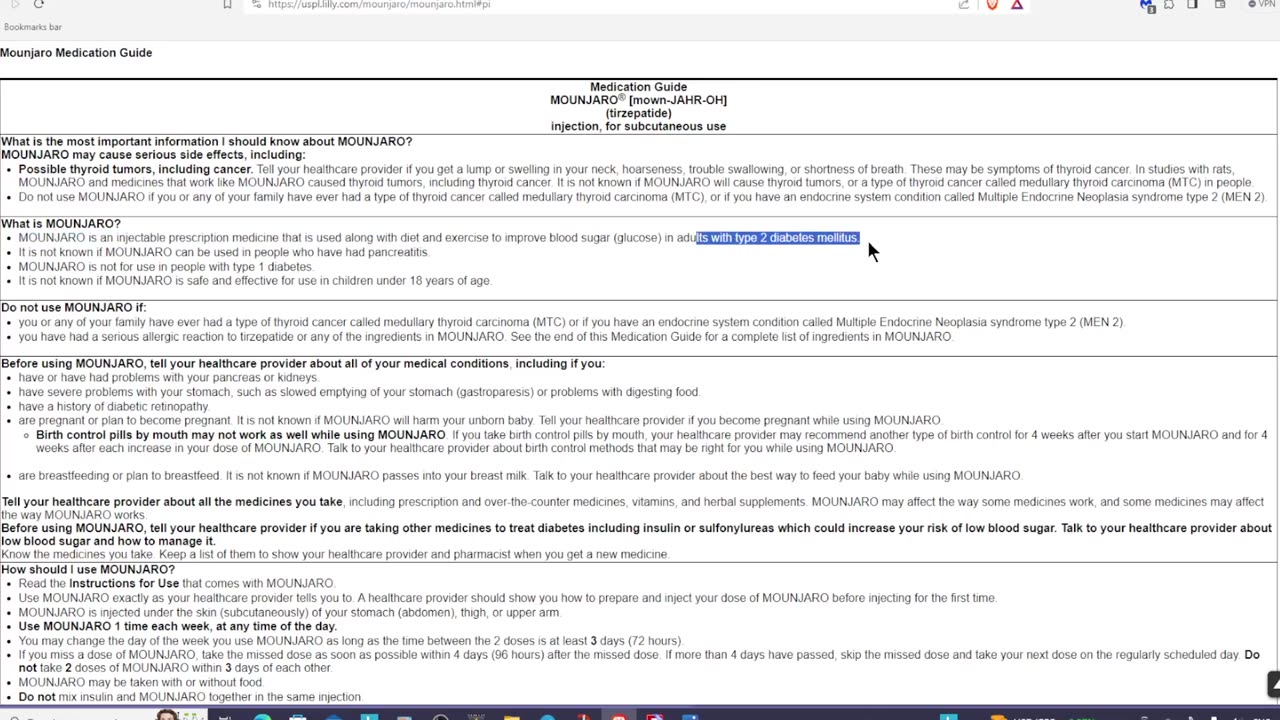This screenshot has height=720, width=1280.
Task: Click the bullet about people who have had pancreatitis
Action: pos(224,252)
